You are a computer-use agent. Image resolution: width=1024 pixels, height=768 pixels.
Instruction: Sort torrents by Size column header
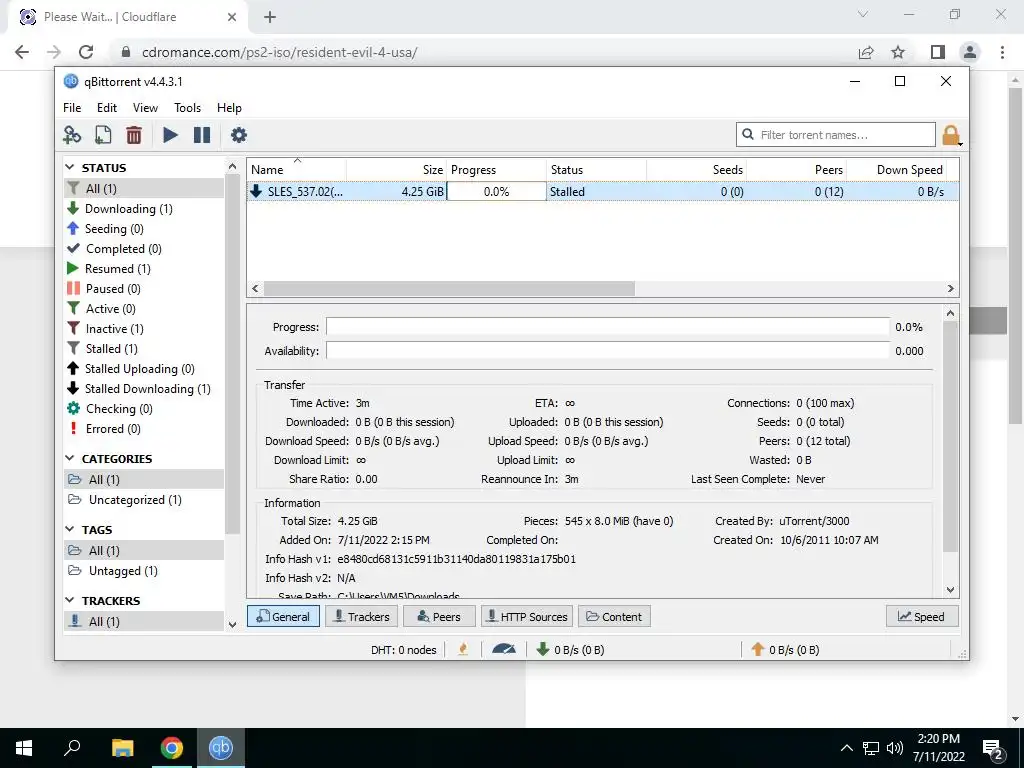pos(396,170)
